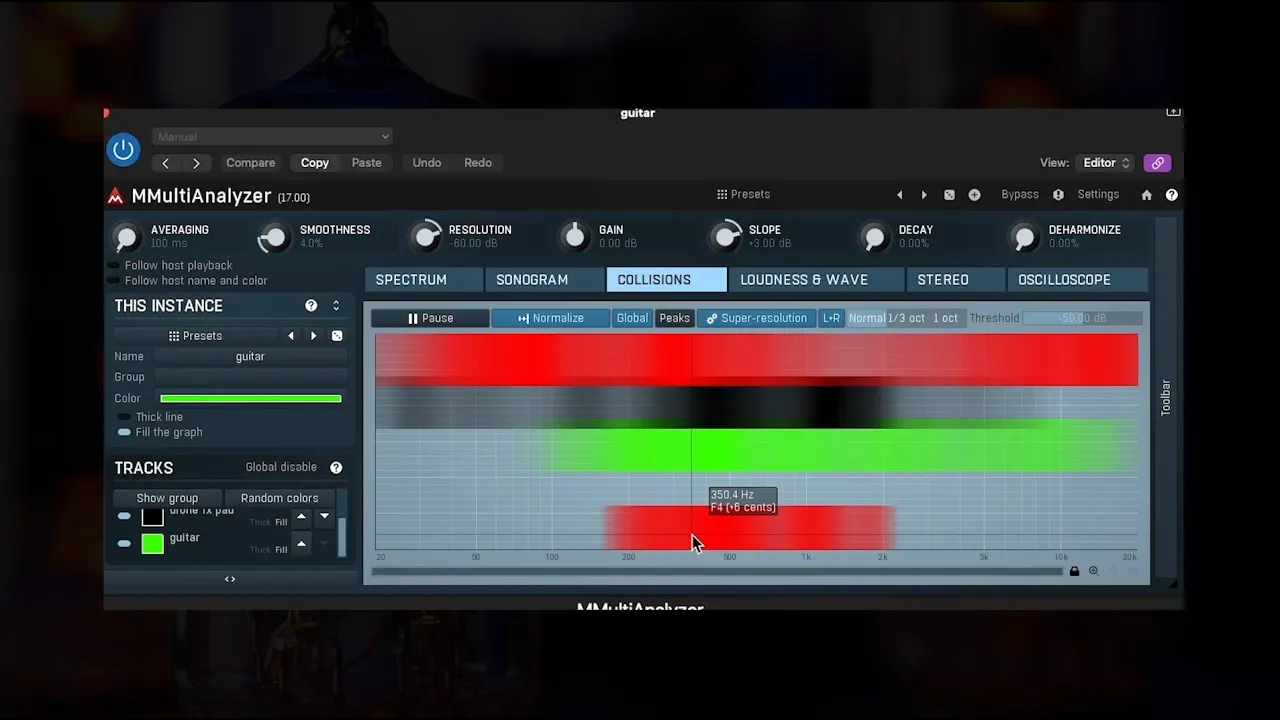The width and height of the screenshot is (1280, 720).
Task: Switch to the Oscilloscope tab
Action: 1077,280
